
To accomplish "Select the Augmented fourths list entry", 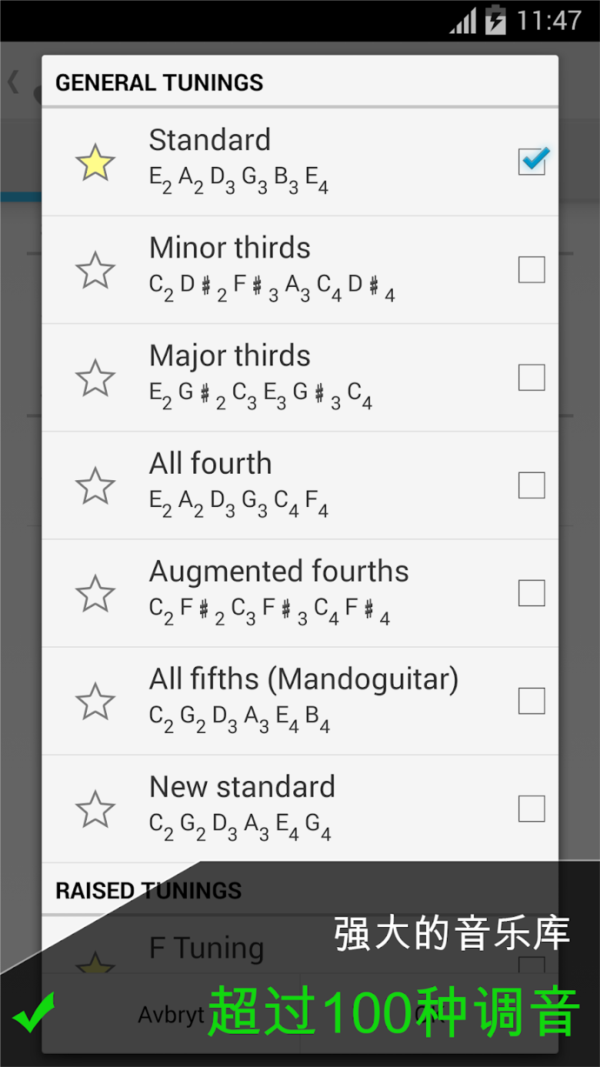I will click(300, 592).
